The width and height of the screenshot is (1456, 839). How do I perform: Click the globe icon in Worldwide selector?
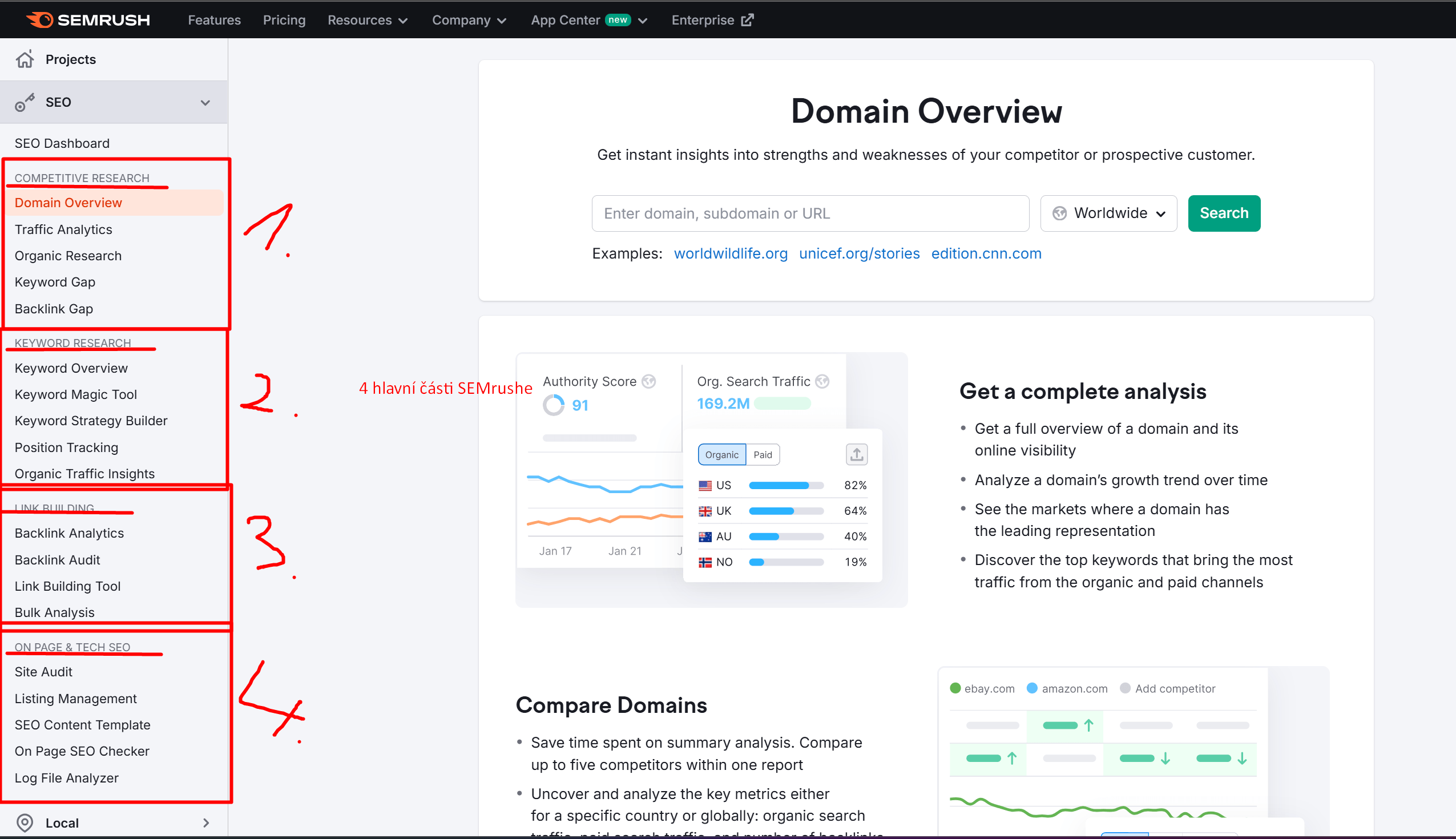(x=1059, y=213)
